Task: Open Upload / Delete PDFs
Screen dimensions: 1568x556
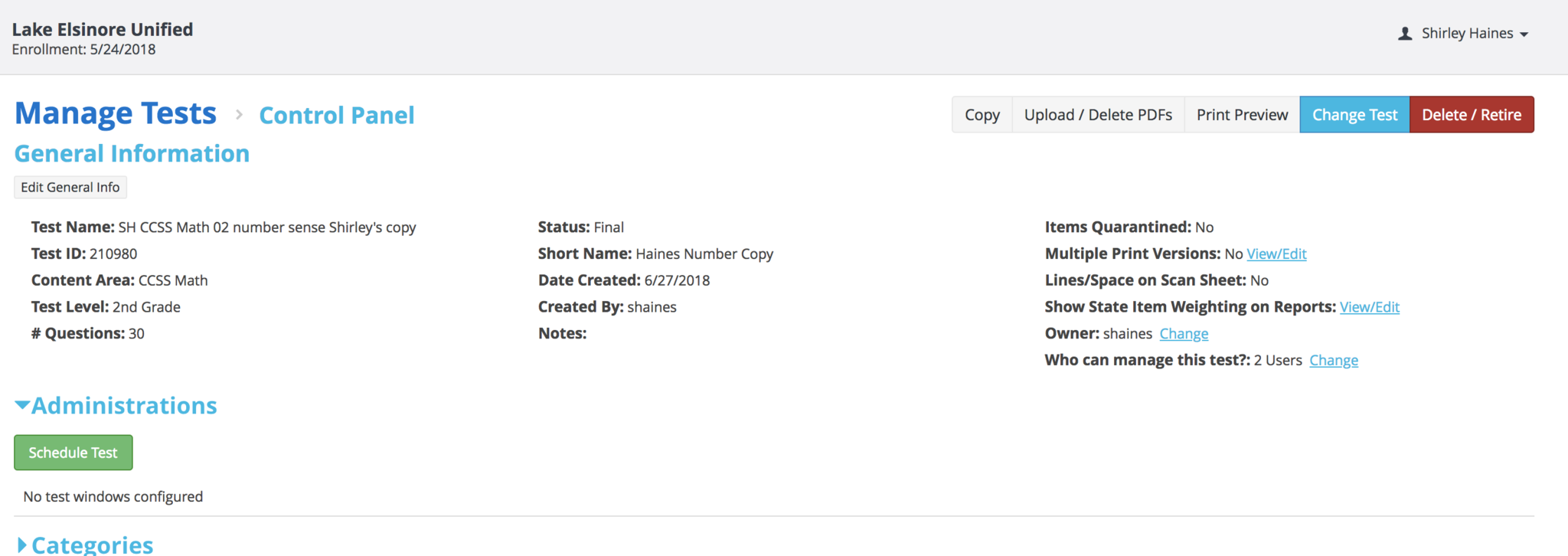Action: coord(1098,115)
